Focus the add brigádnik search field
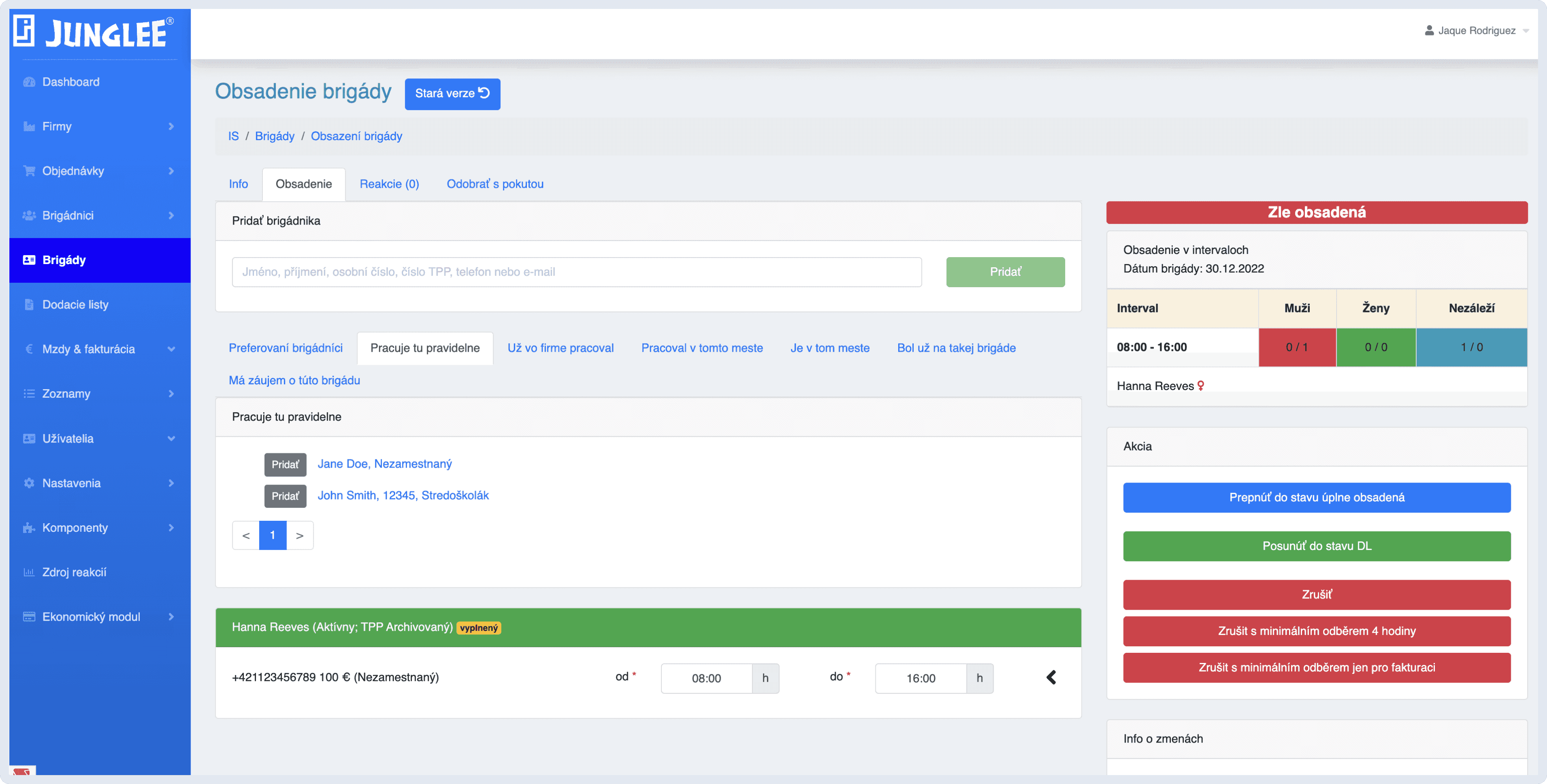This screenshot has height=784, width=1547. [x=576, y=272]
